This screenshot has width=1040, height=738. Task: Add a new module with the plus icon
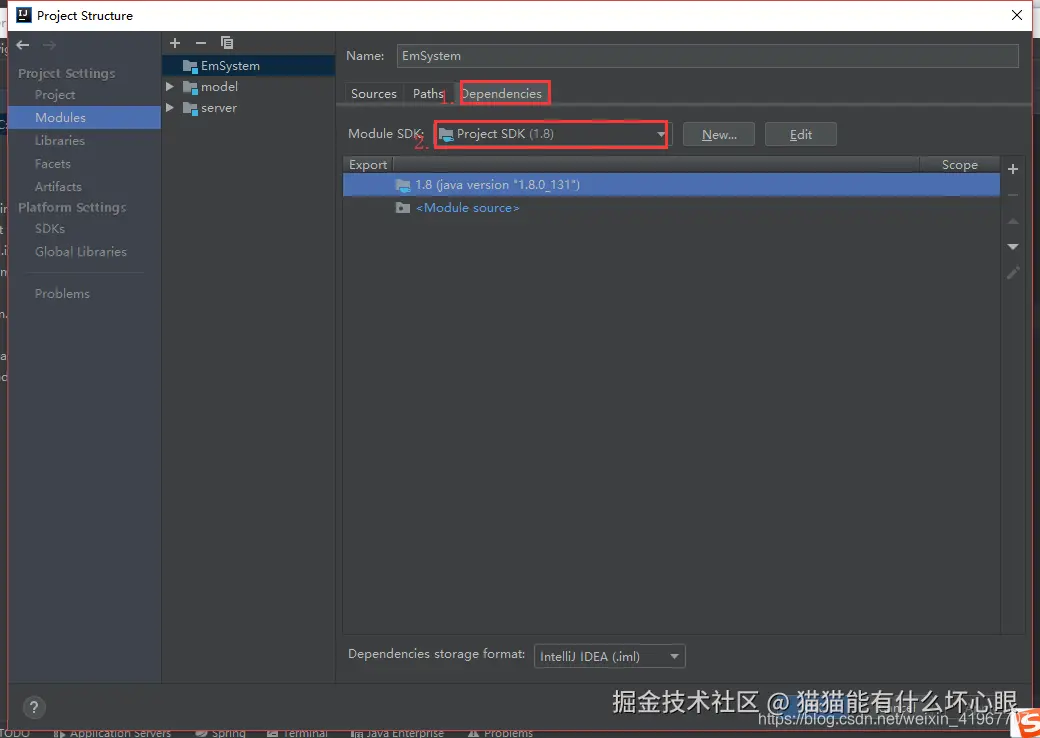pos(175,43)
